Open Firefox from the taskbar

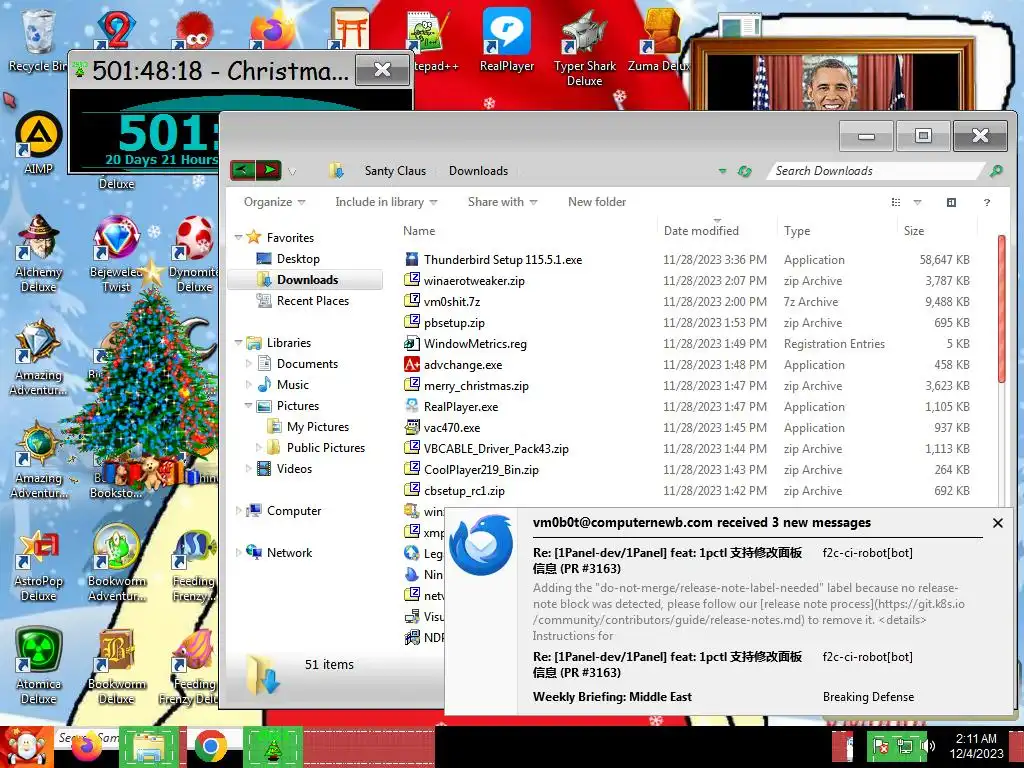pyautogui.click(x=87, y=746)
